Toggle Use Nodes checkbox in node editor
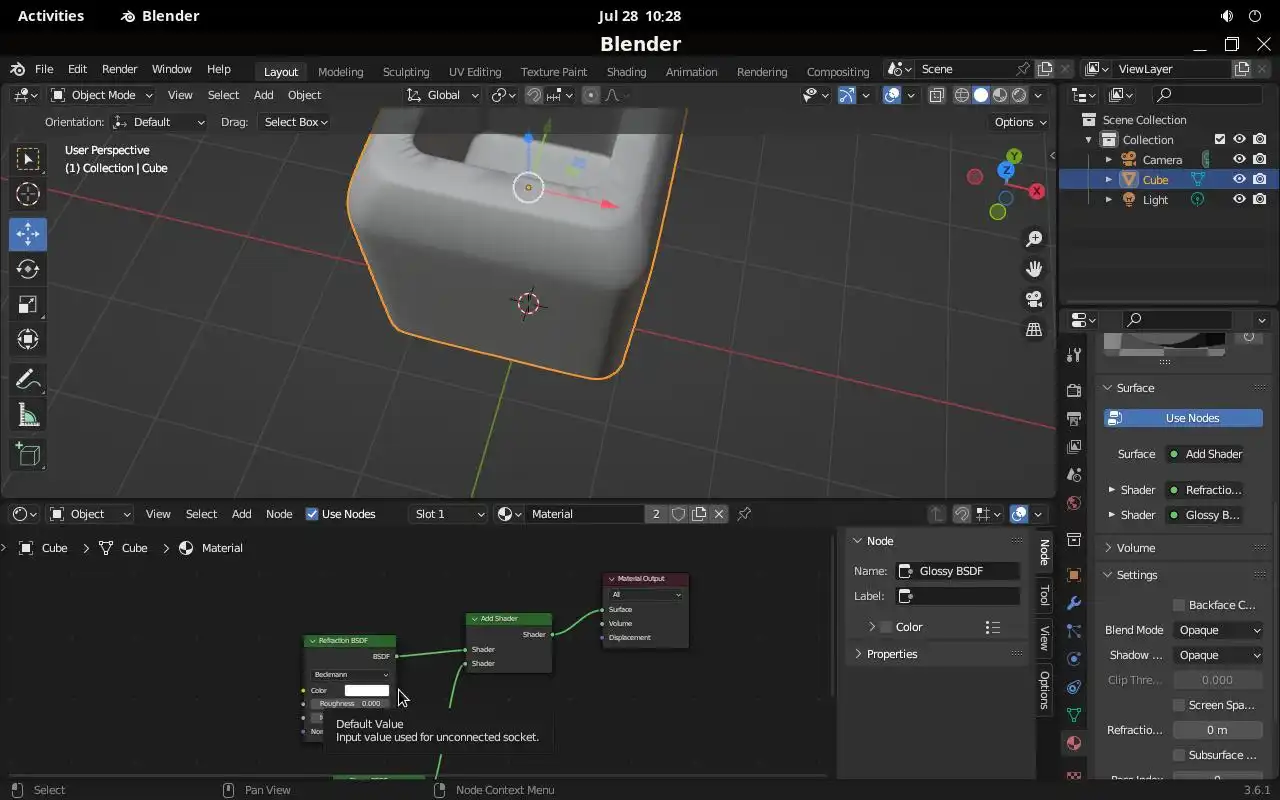Screen dimensions: 1280x800 click(x=312, y=514)
